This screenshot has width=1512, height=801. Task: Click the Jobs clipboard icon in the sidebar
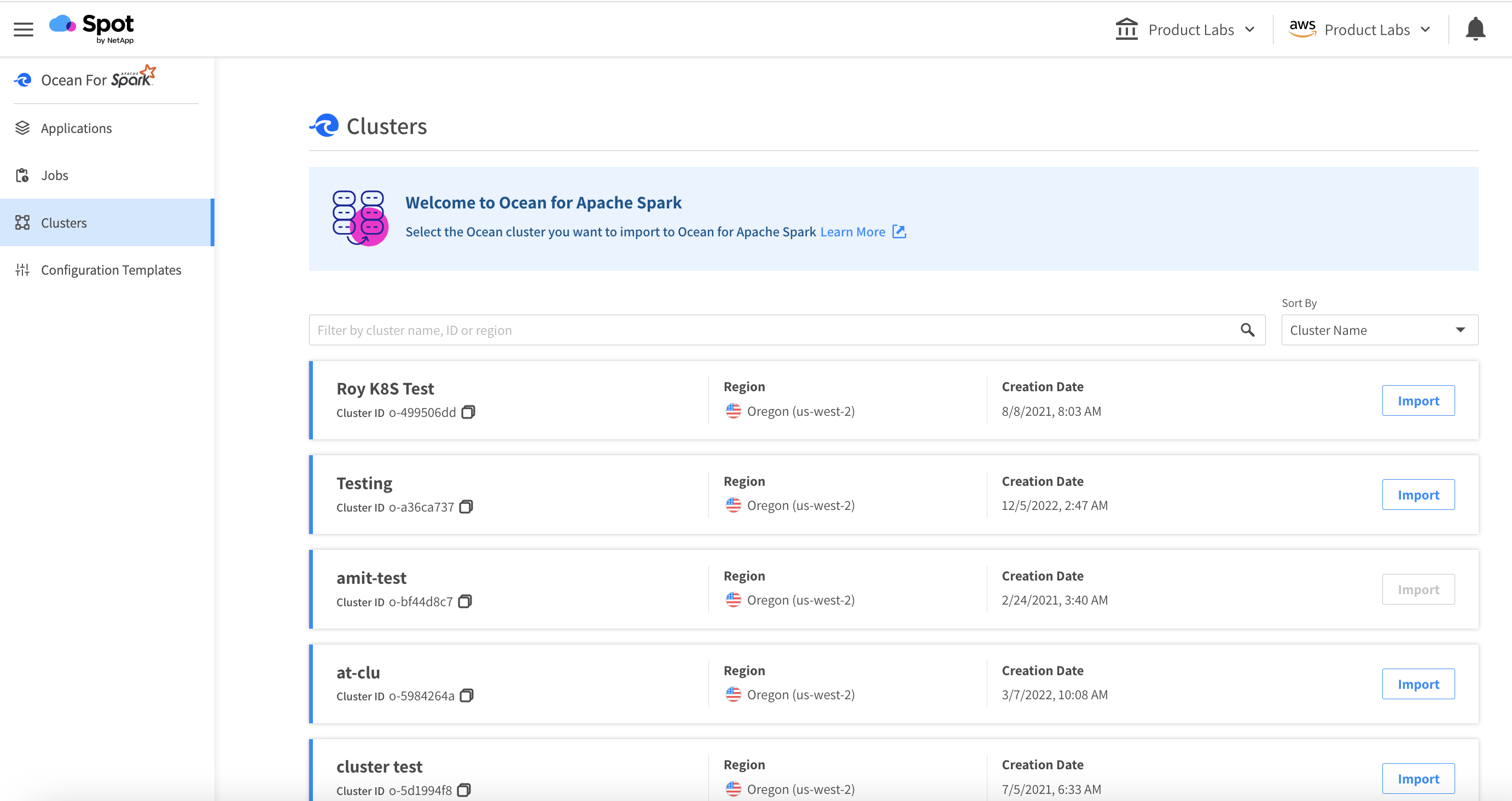pos(22,175)
